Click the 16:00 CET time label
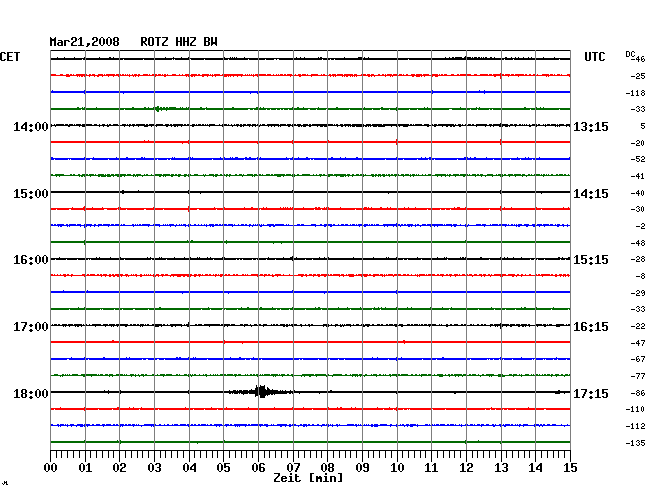Image resolution: width=650 pixels, height=494 pixels. [x=31, y=260]
